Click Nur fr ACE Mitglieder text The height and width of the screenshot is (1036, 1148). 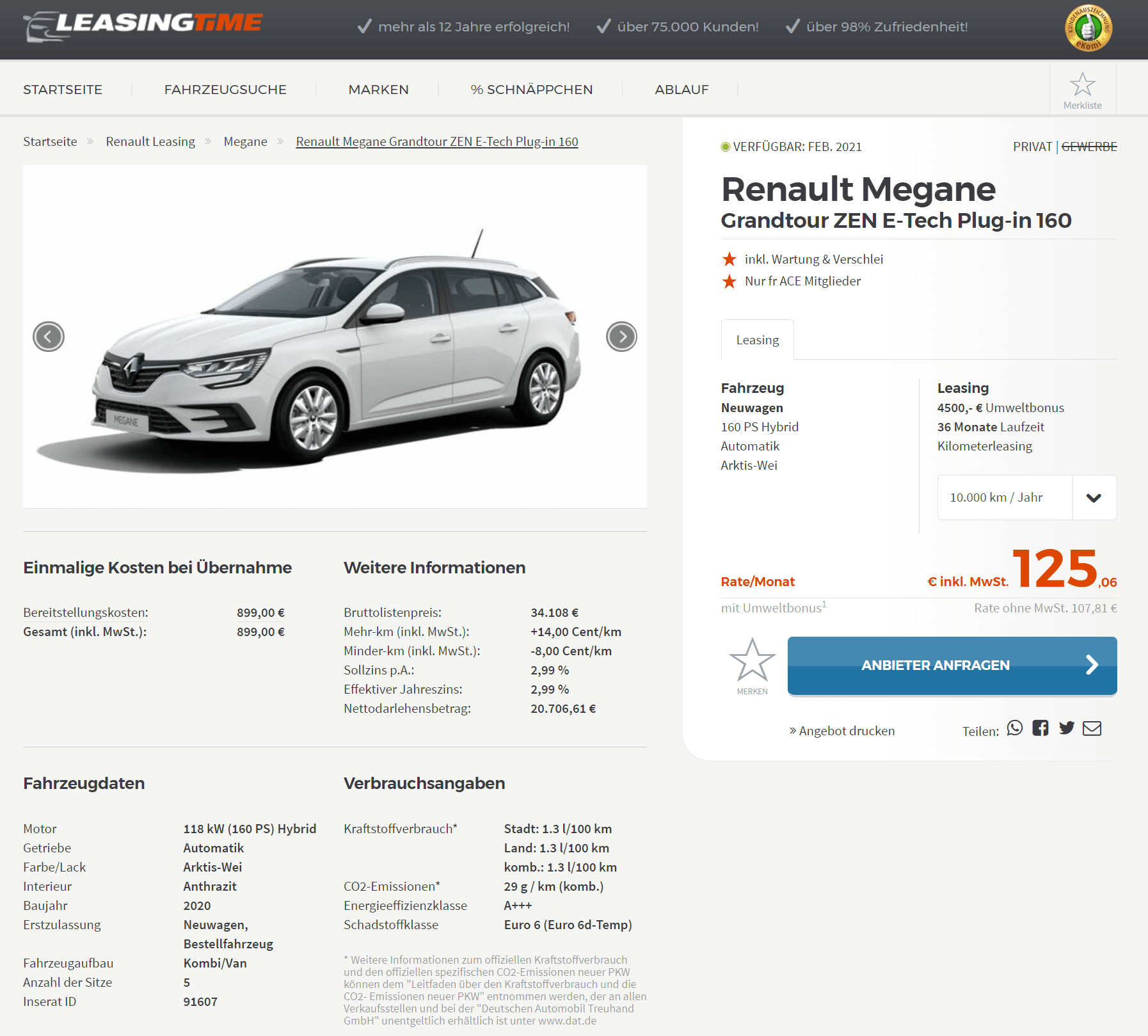pyautogui.click(x=802, y=281)
